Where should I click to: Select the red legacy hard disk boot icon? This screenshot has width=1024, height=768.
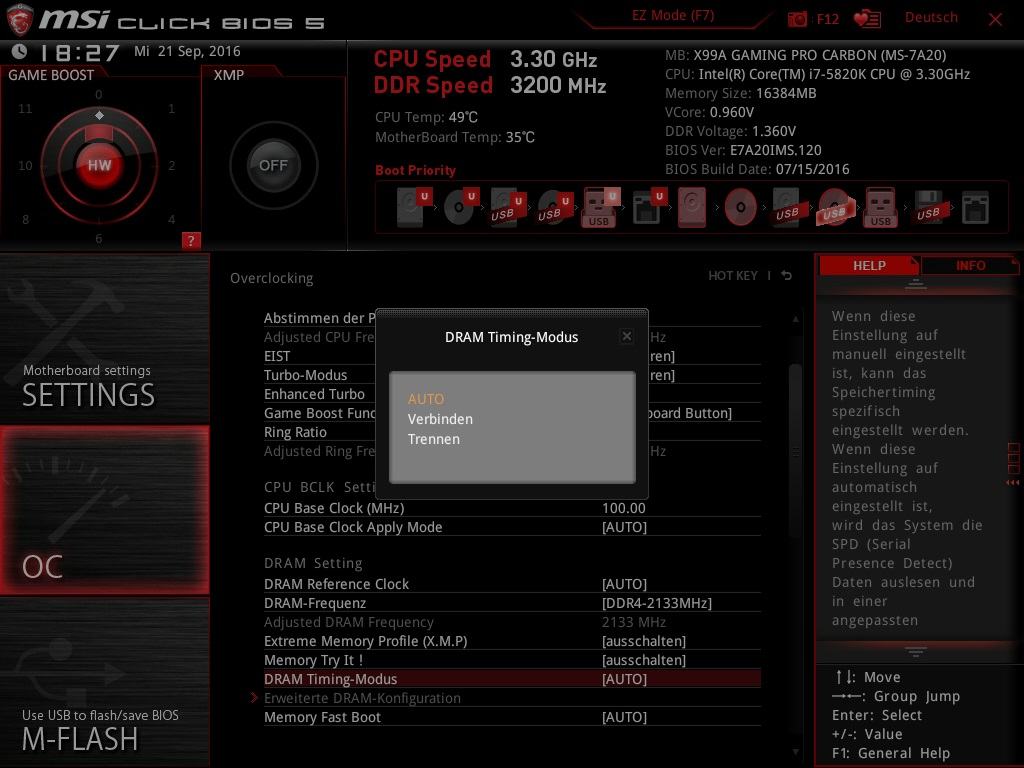click(692, 207)
